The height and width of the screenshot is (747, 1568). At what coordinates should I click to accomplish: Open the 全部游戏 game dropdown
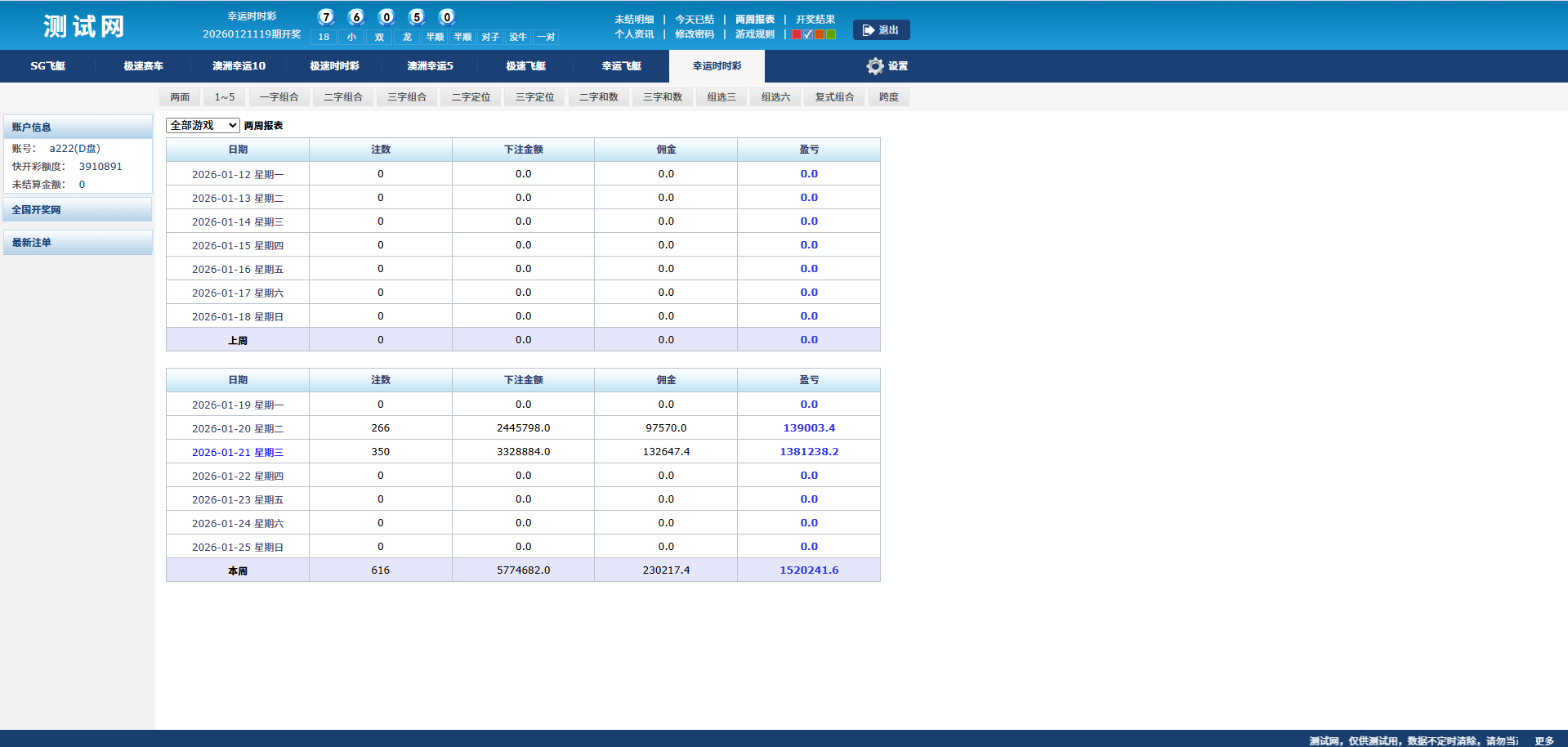click(203, 125)
